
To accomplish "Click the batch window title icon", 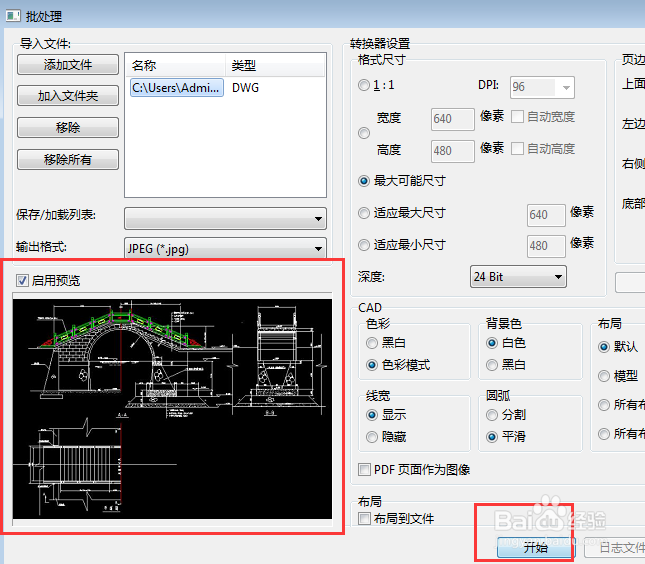I will (x=13, y=16).
